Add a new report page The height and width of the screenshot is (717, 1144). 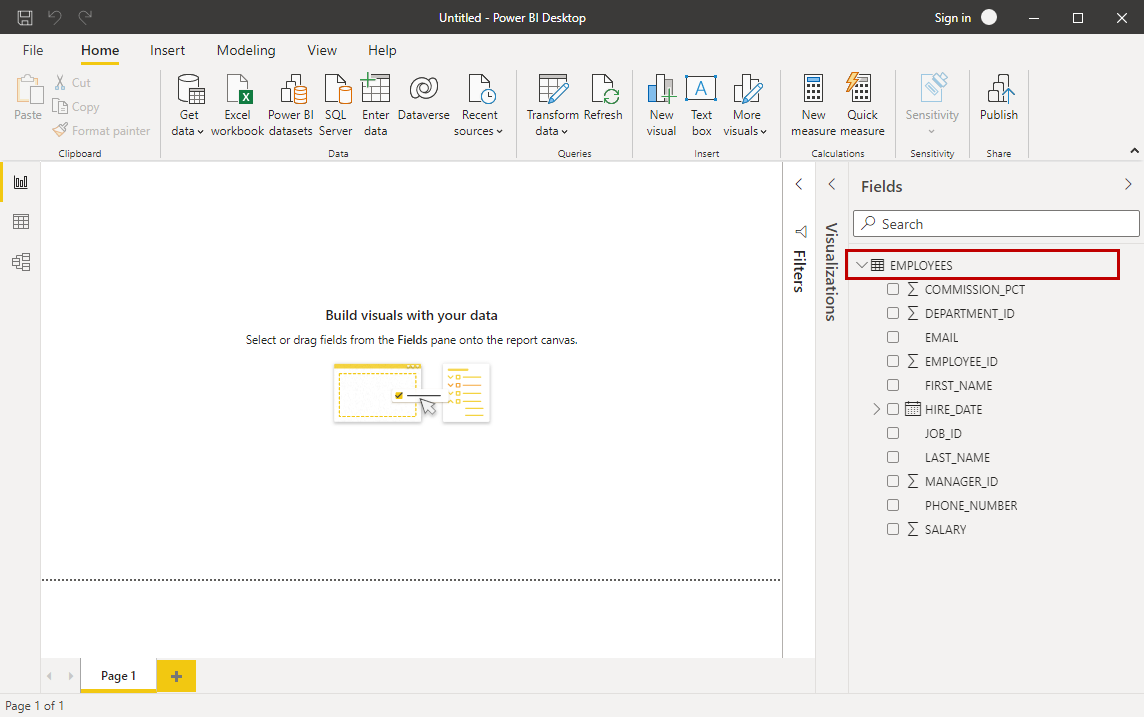click(x=176, y=677)
